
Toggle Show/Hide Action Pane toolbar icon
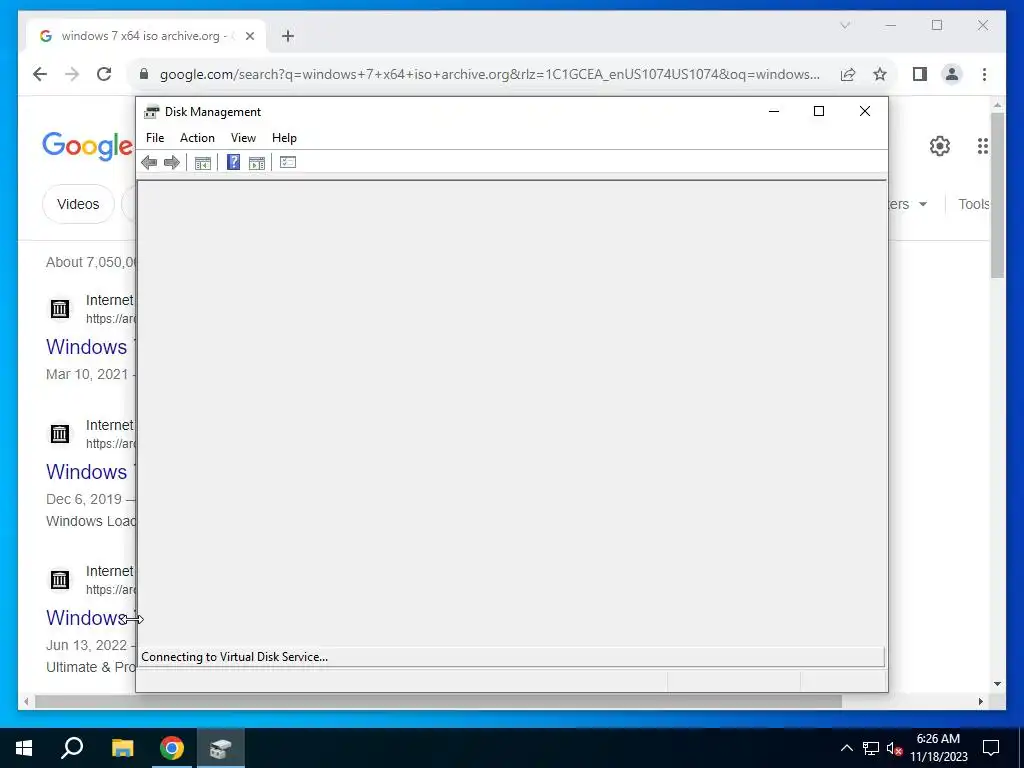pyautogui.click(x=257, y=163)
